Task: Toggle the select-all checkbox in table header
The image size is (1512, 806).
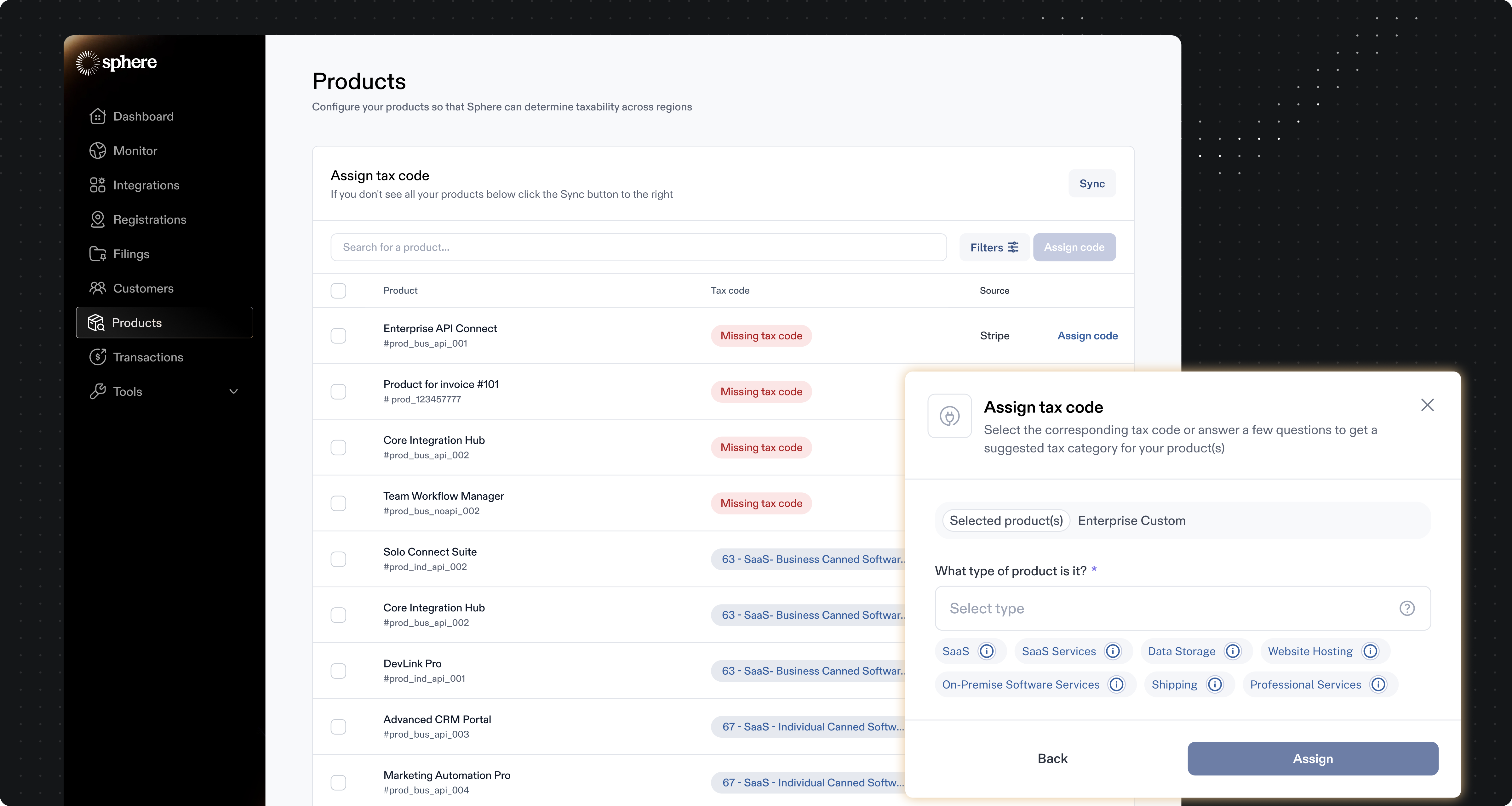Action: (x=338, y=290)
